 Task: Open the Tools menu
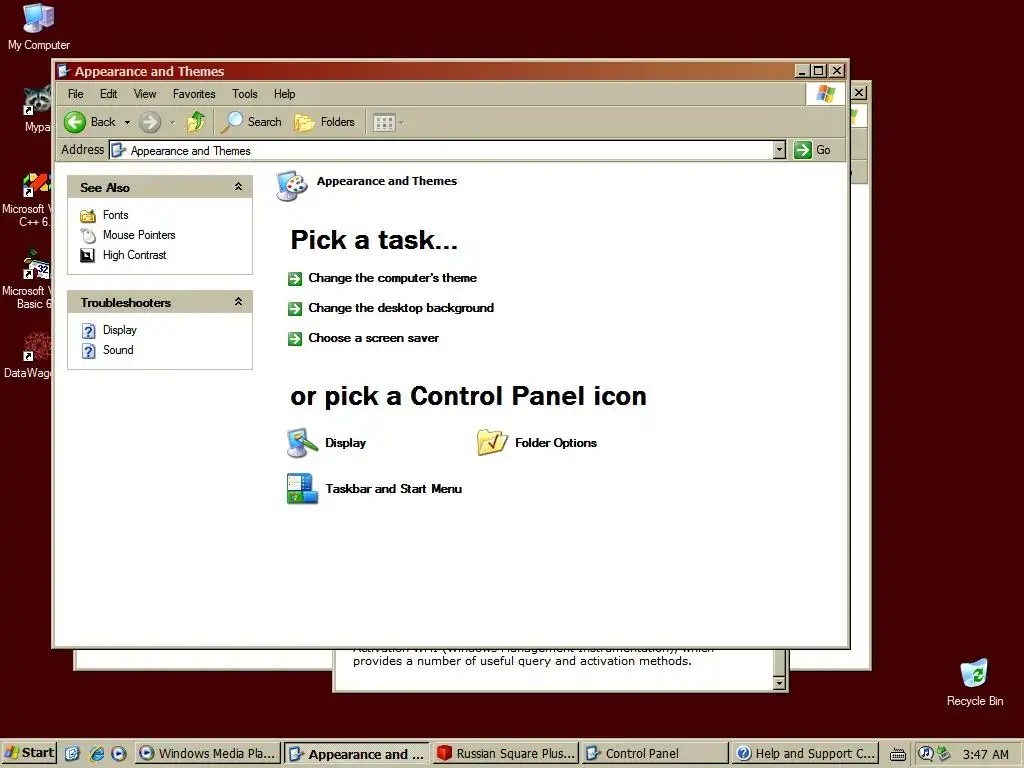[x=245, y=94]
